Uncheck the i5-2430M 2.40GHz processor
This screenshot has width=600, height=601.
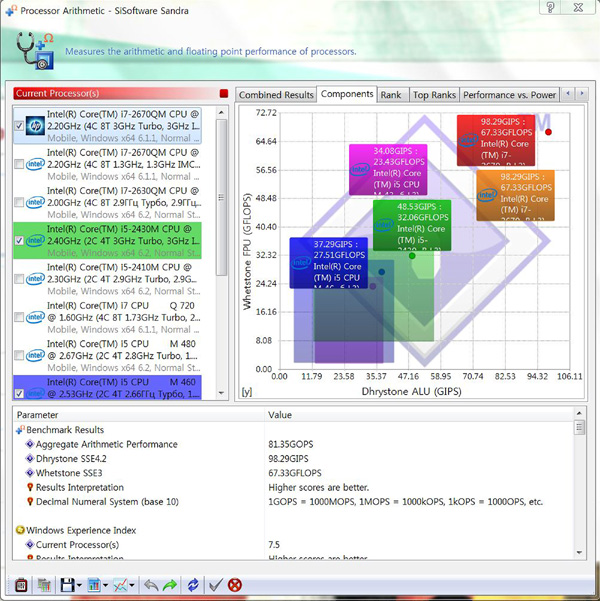19,240
